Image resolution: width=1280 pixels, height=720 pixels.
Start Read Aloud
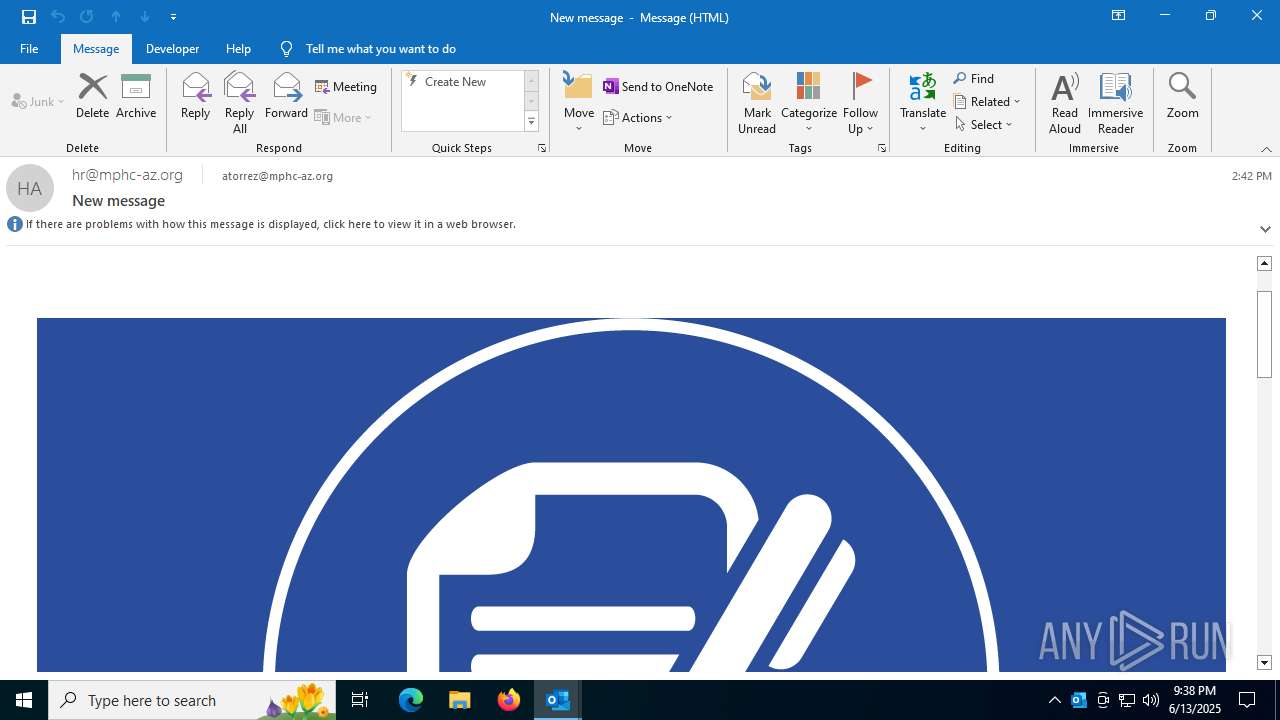(1065, 102)
